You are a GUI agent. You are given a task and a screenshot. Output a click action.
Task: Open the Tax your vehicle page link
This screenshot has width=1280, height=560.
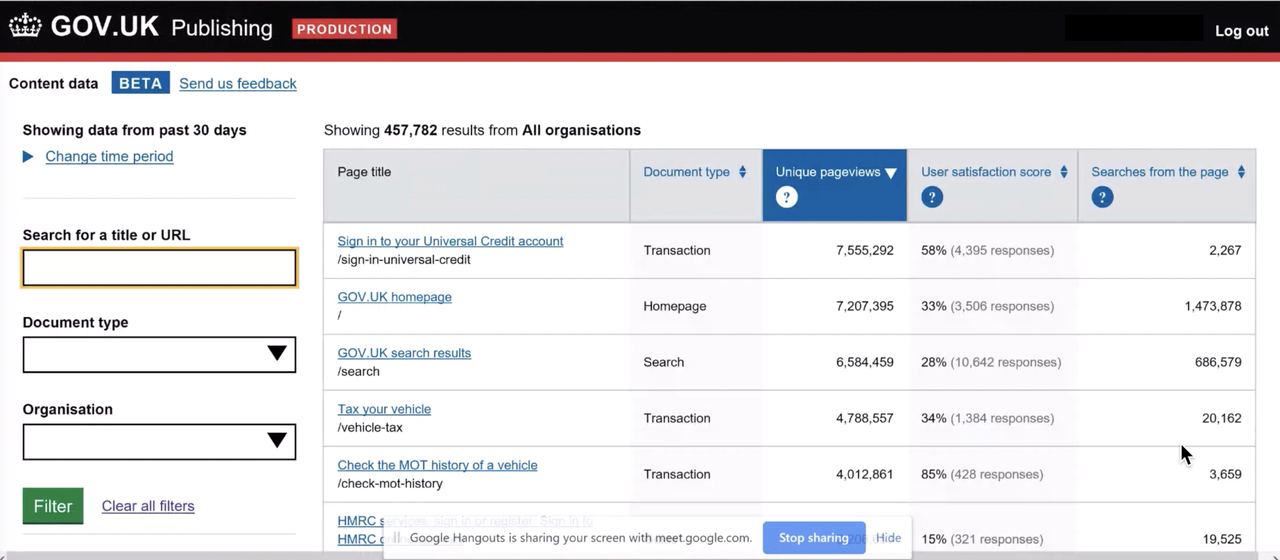click(x=384, y=409)
